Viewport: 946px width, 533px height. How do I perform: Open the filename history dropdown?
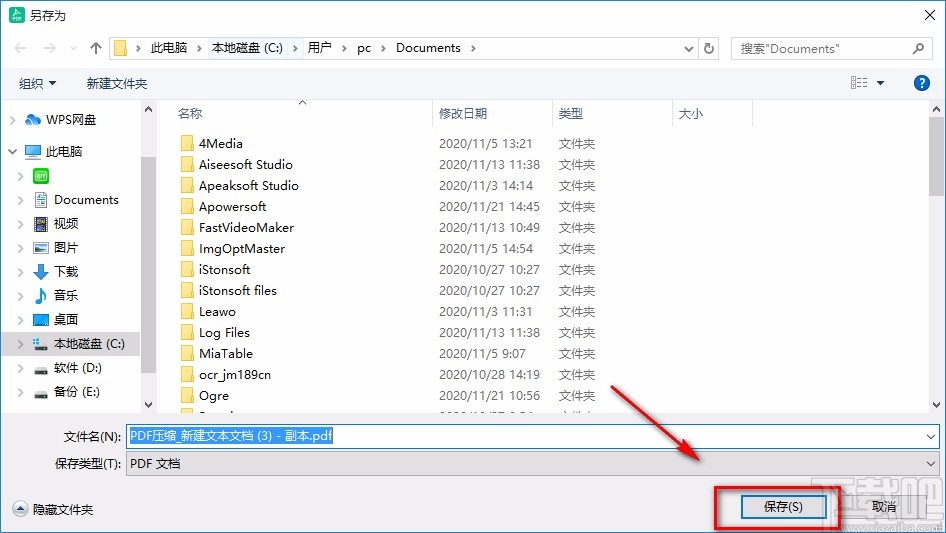[931, 436]
